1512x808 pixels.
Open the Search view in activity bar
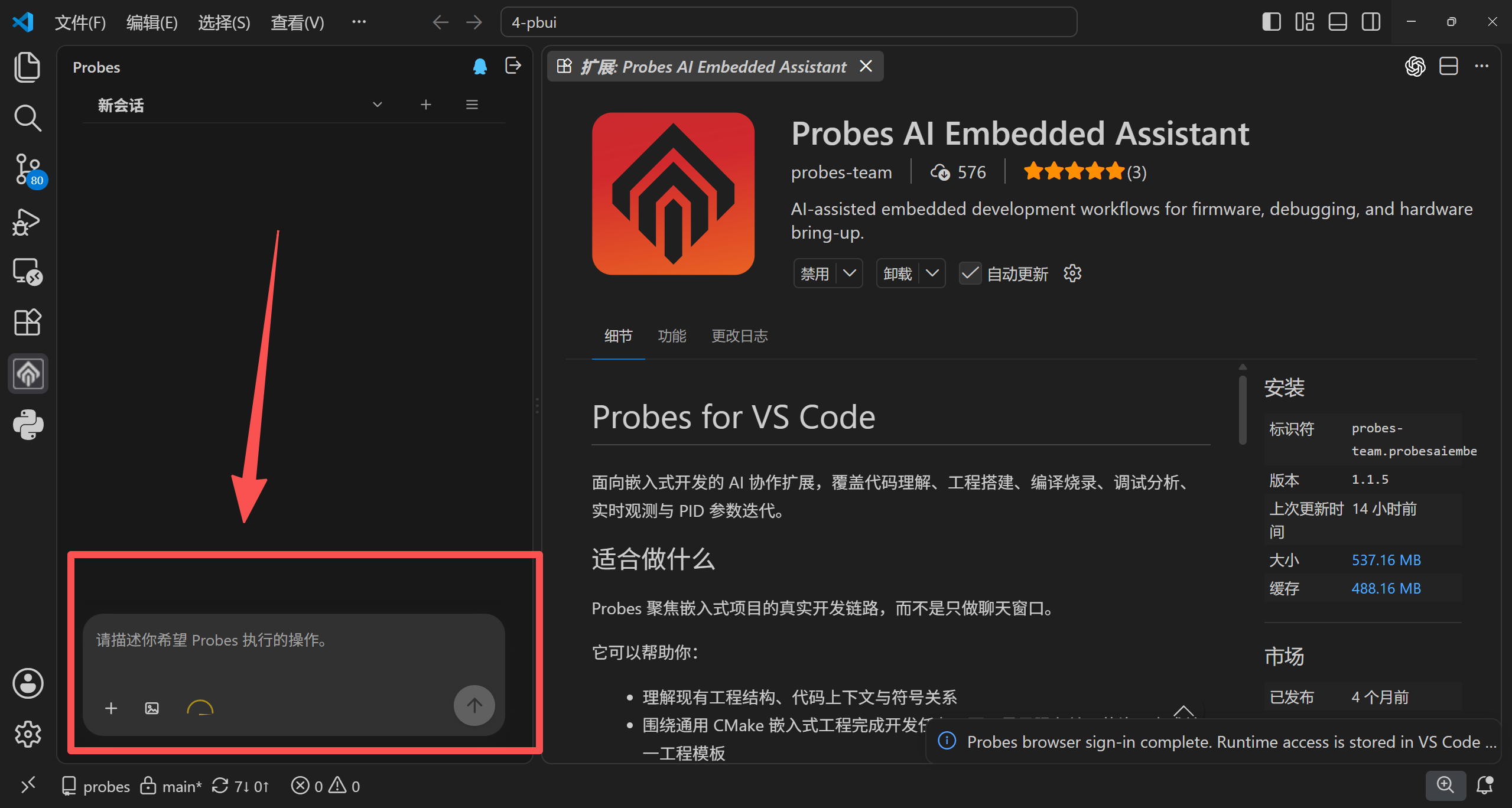click(27, 118)
